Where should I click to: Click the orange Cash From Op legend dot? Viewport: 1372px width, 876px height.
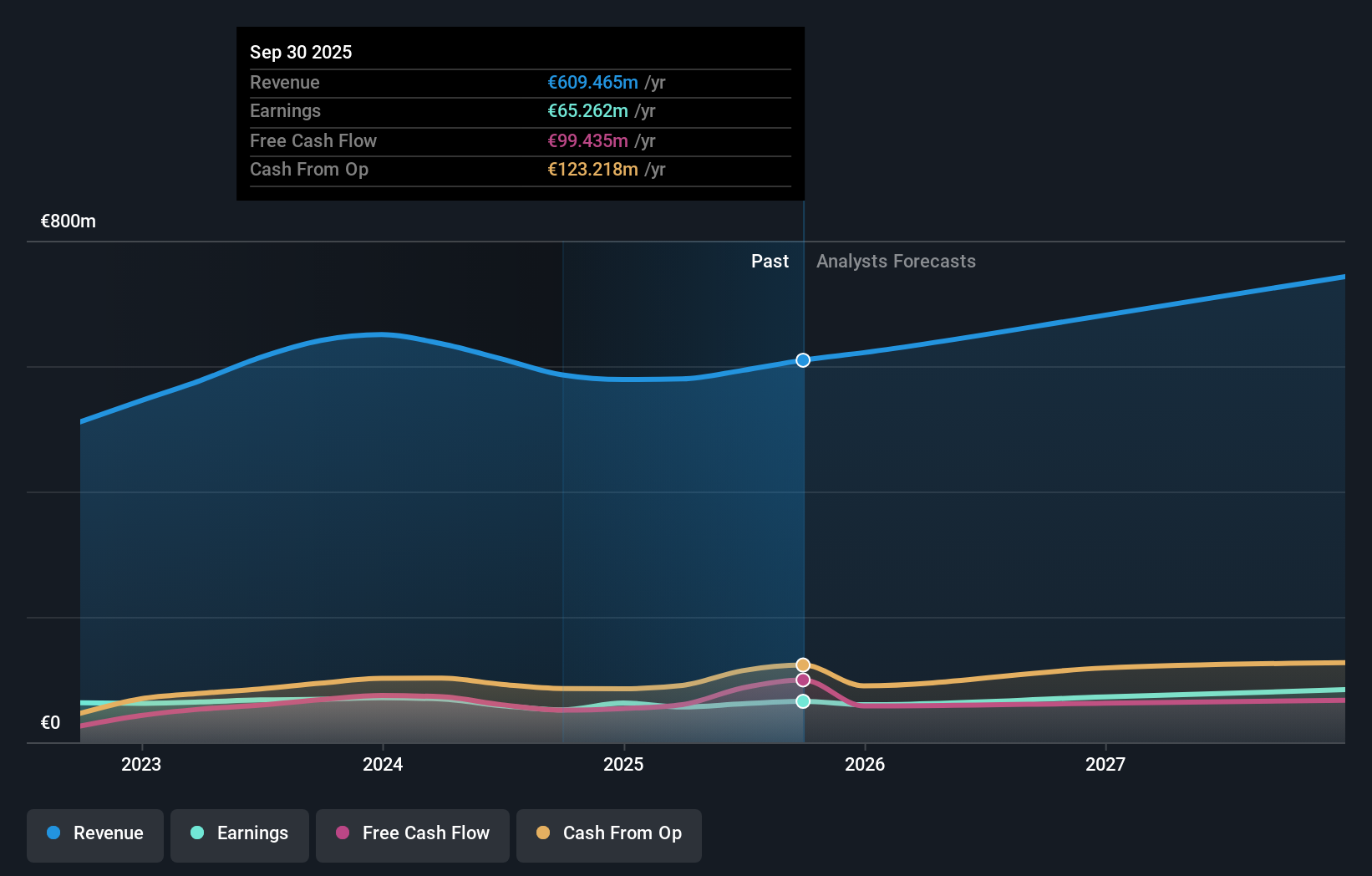(x=543, y=833)
